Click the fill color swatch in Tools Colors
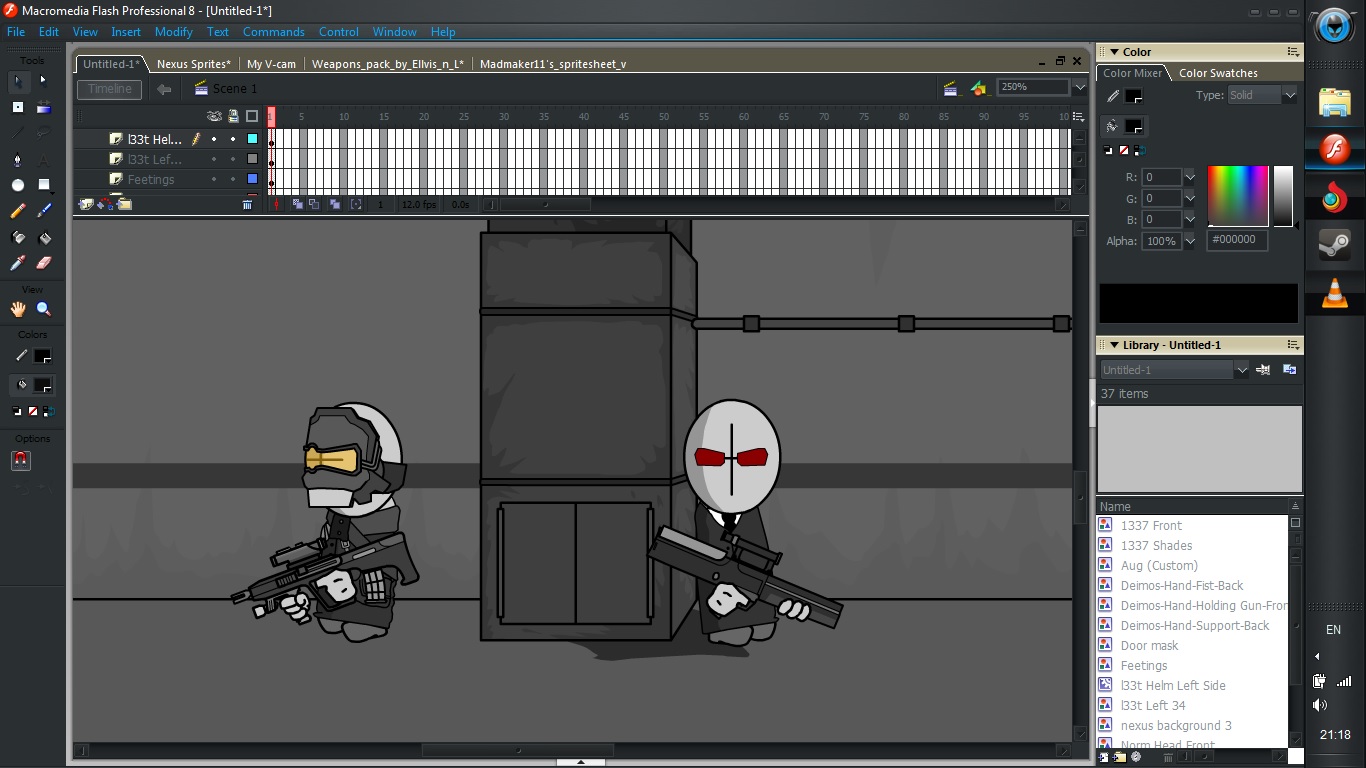The image size is (1366, 768). tap(42, 384)
